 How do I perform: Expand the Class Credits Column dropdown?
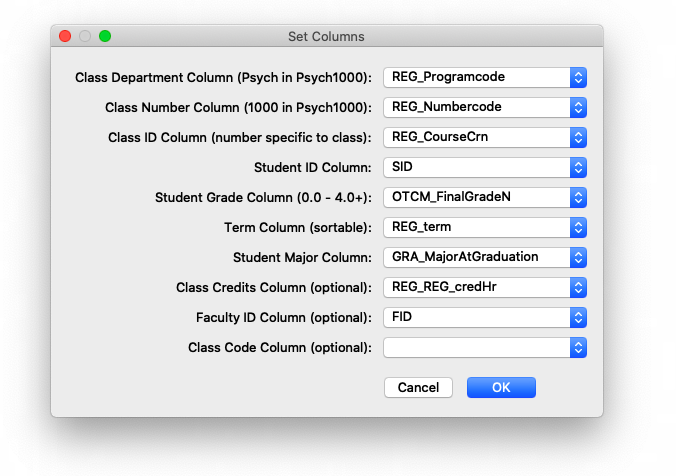click(485, 287)
